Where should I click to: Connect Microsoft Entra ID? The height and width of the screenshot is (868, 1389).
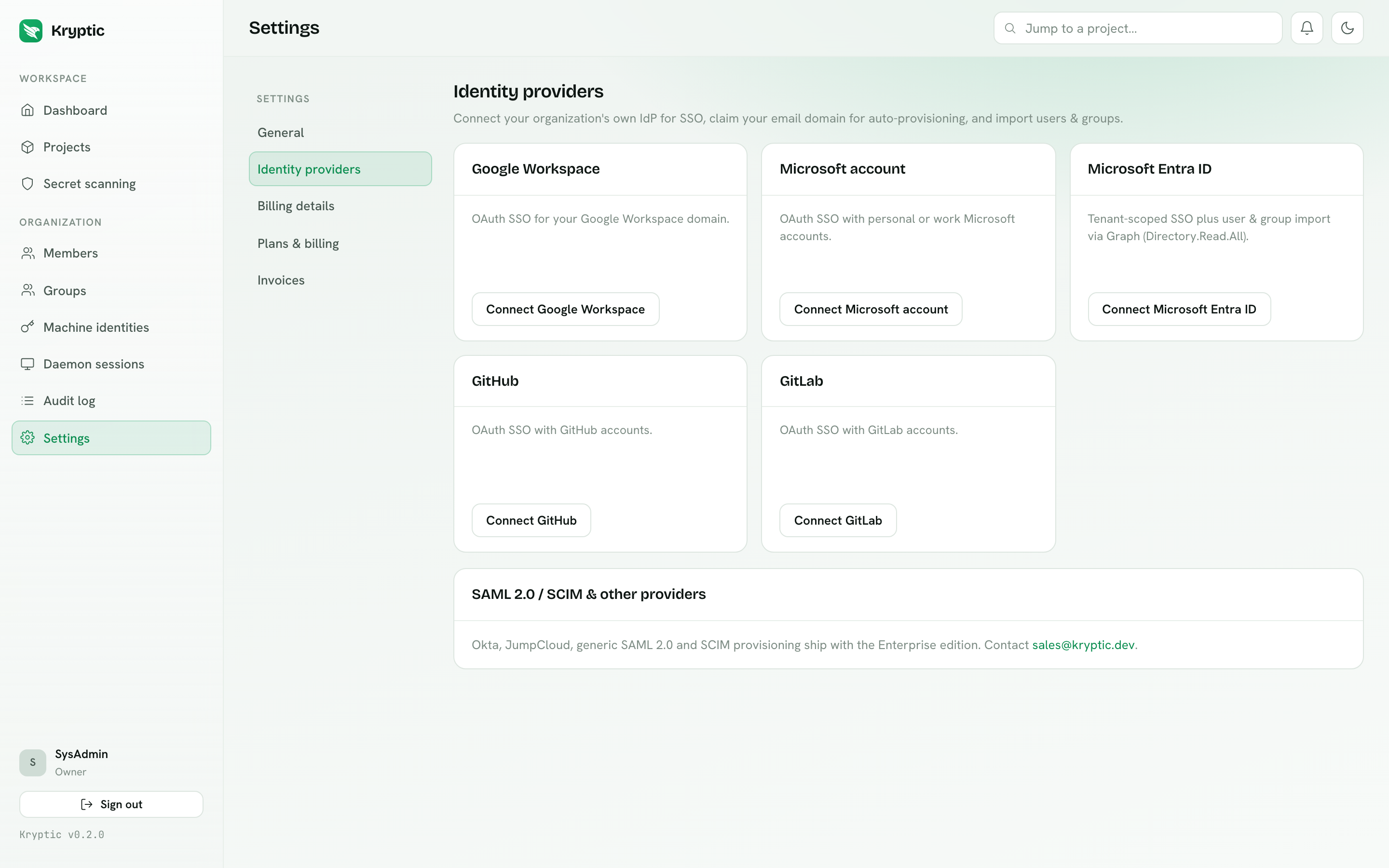(1179, 310)
